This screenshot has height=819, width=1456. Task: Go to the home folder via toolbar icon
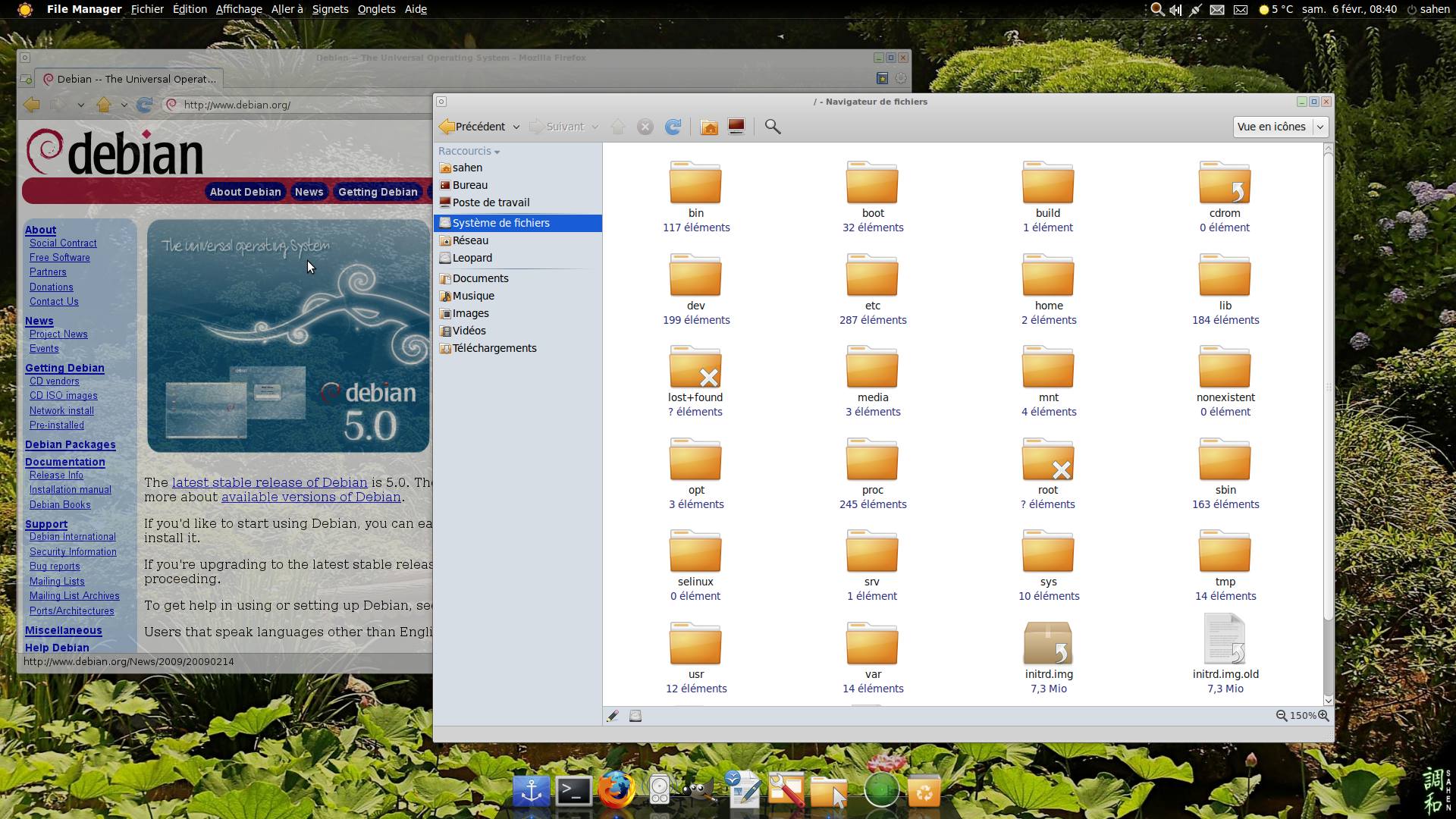709,127
